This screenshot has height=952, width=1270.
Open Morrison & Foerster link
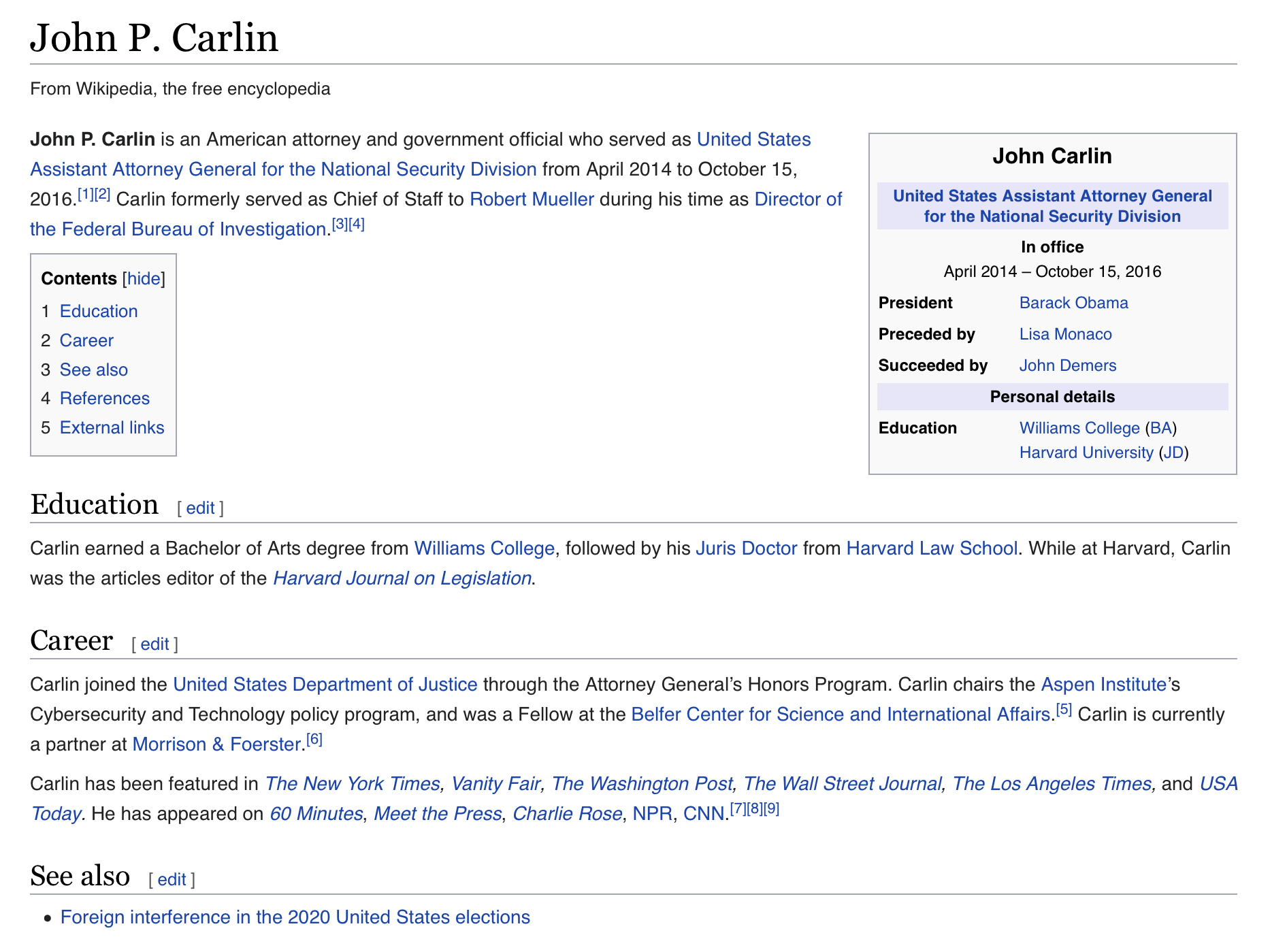216,744
